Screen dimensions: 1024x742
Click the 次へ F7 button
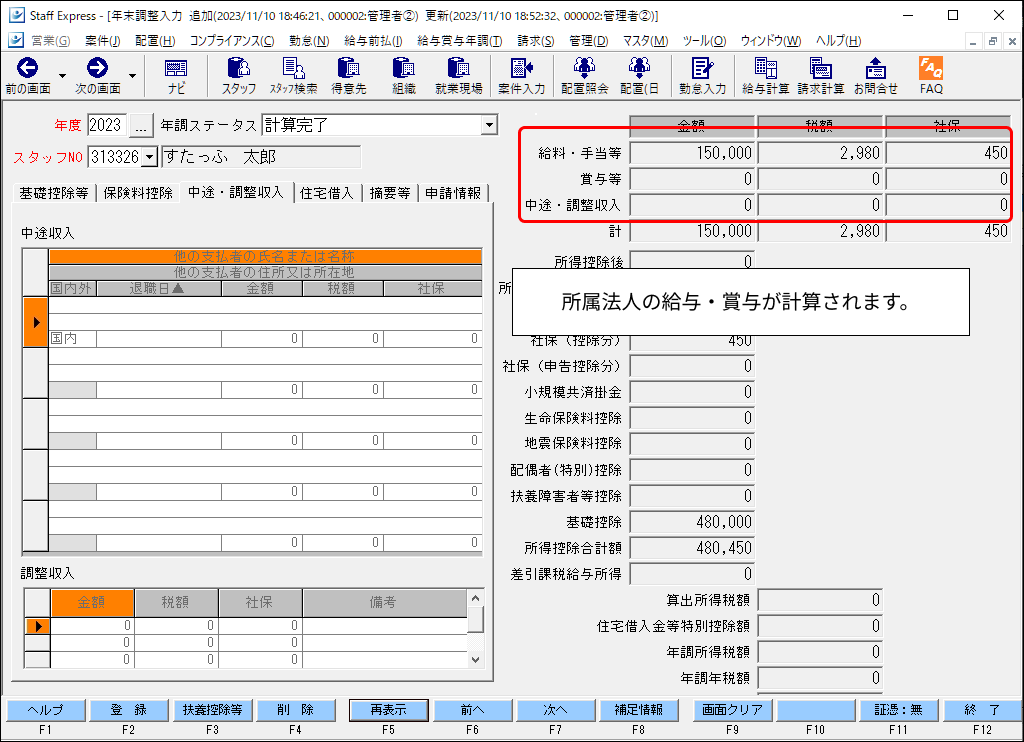pyautogui.click(x=556, y=710)
